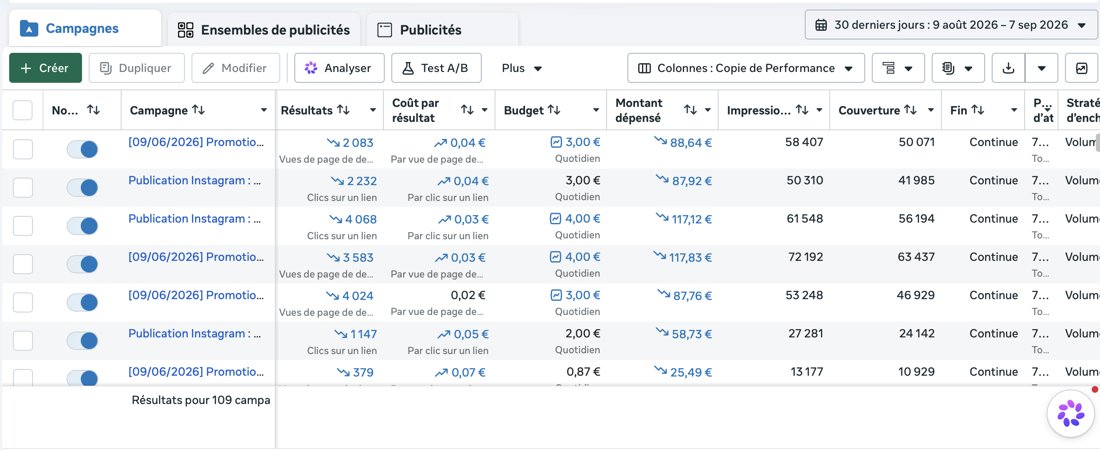Click the Modifier button

[235, 68]
